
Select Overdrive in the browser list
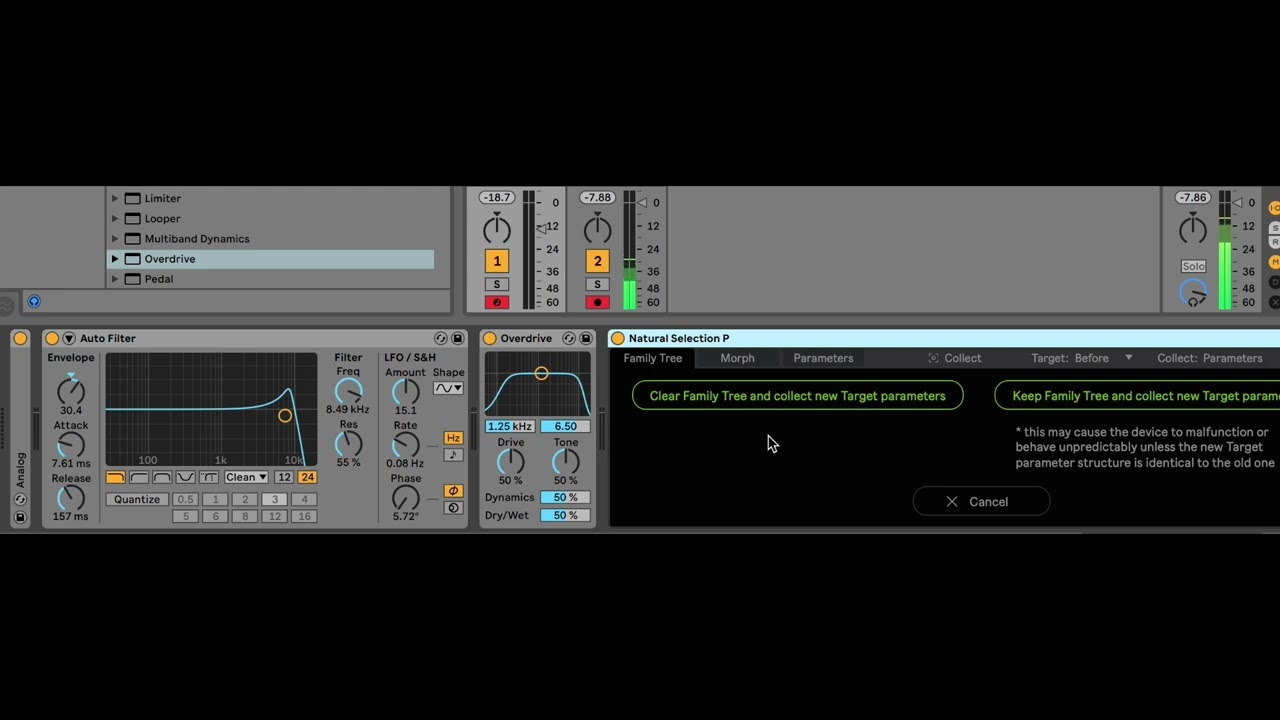(x=271, y=259)
